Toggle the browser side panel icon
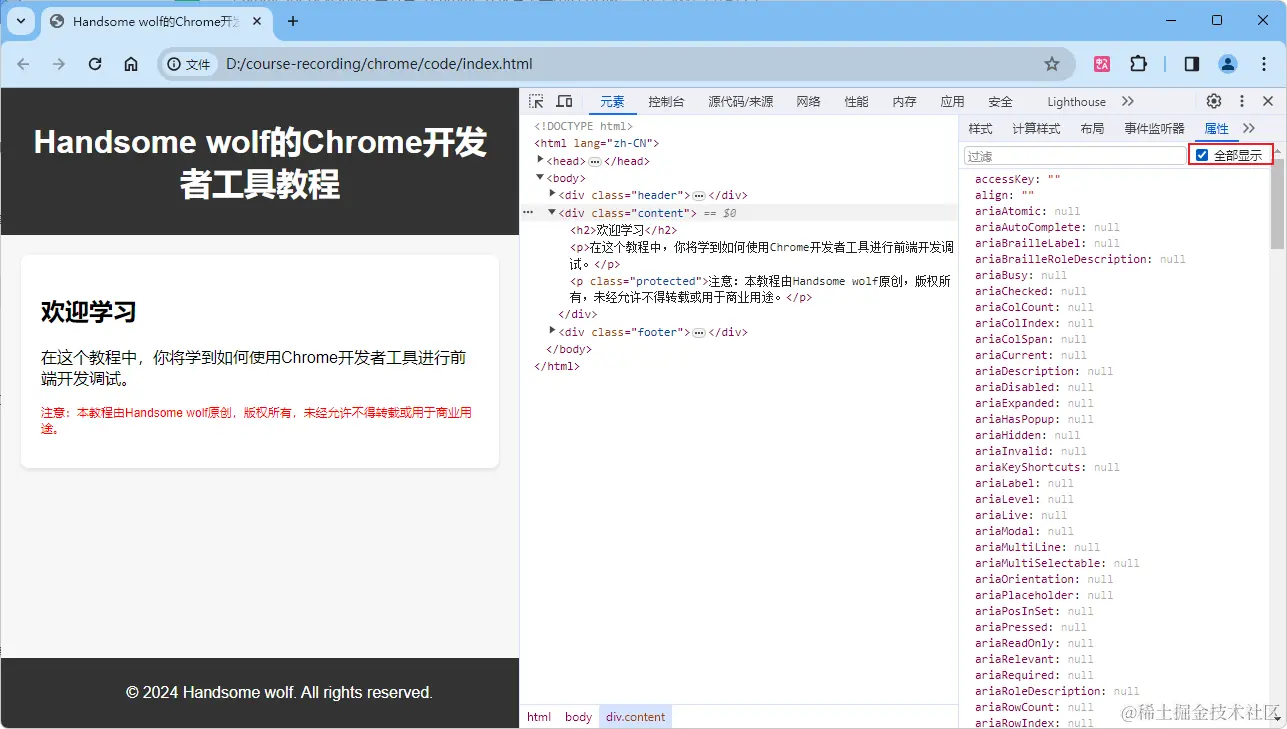The image size is (1287, 729). (x=1192, y=64)
